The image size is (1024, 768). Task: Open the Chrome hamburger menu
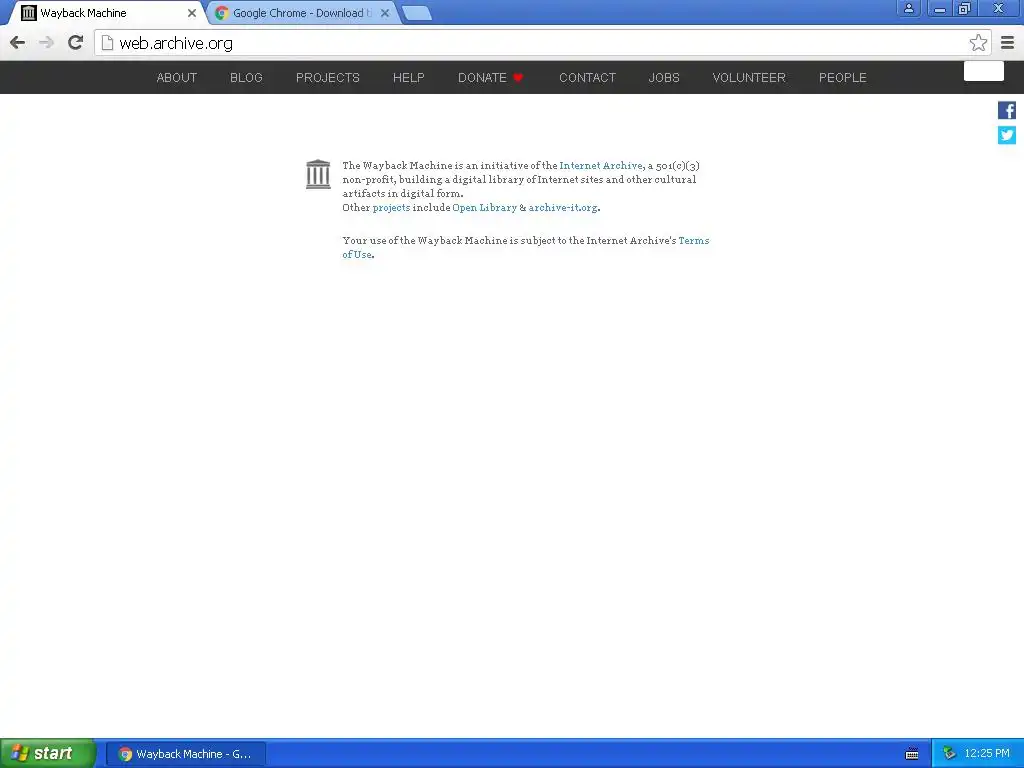[1008, 43]
